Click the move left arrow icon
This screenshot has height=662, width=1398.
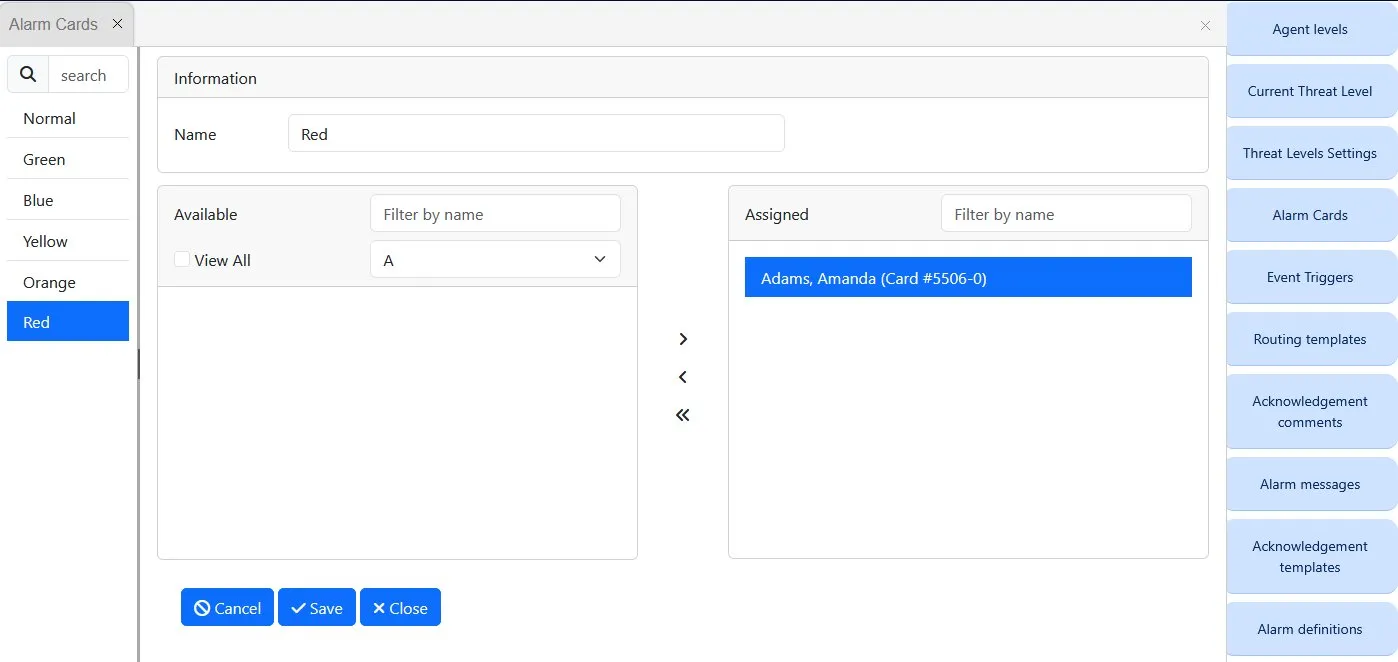[x=683, y=377]
